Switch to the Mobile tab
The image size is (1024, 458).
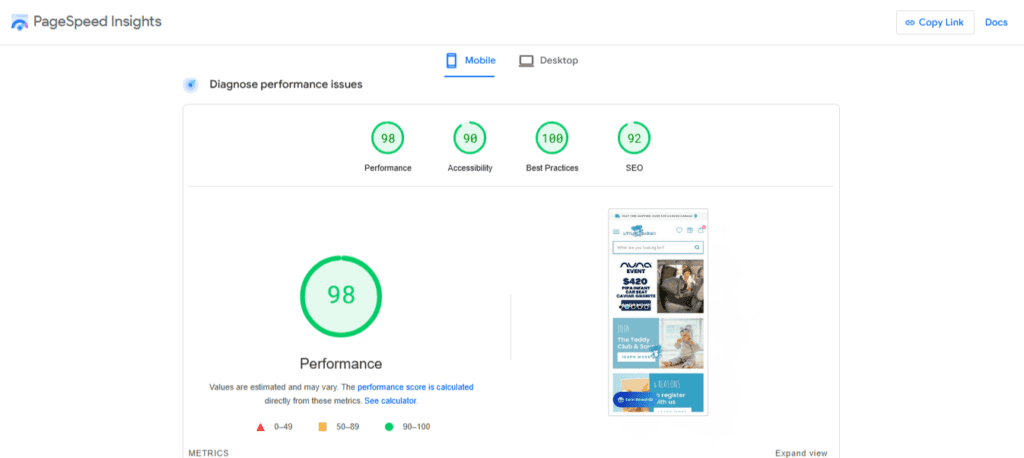click(x=470, y=61)
